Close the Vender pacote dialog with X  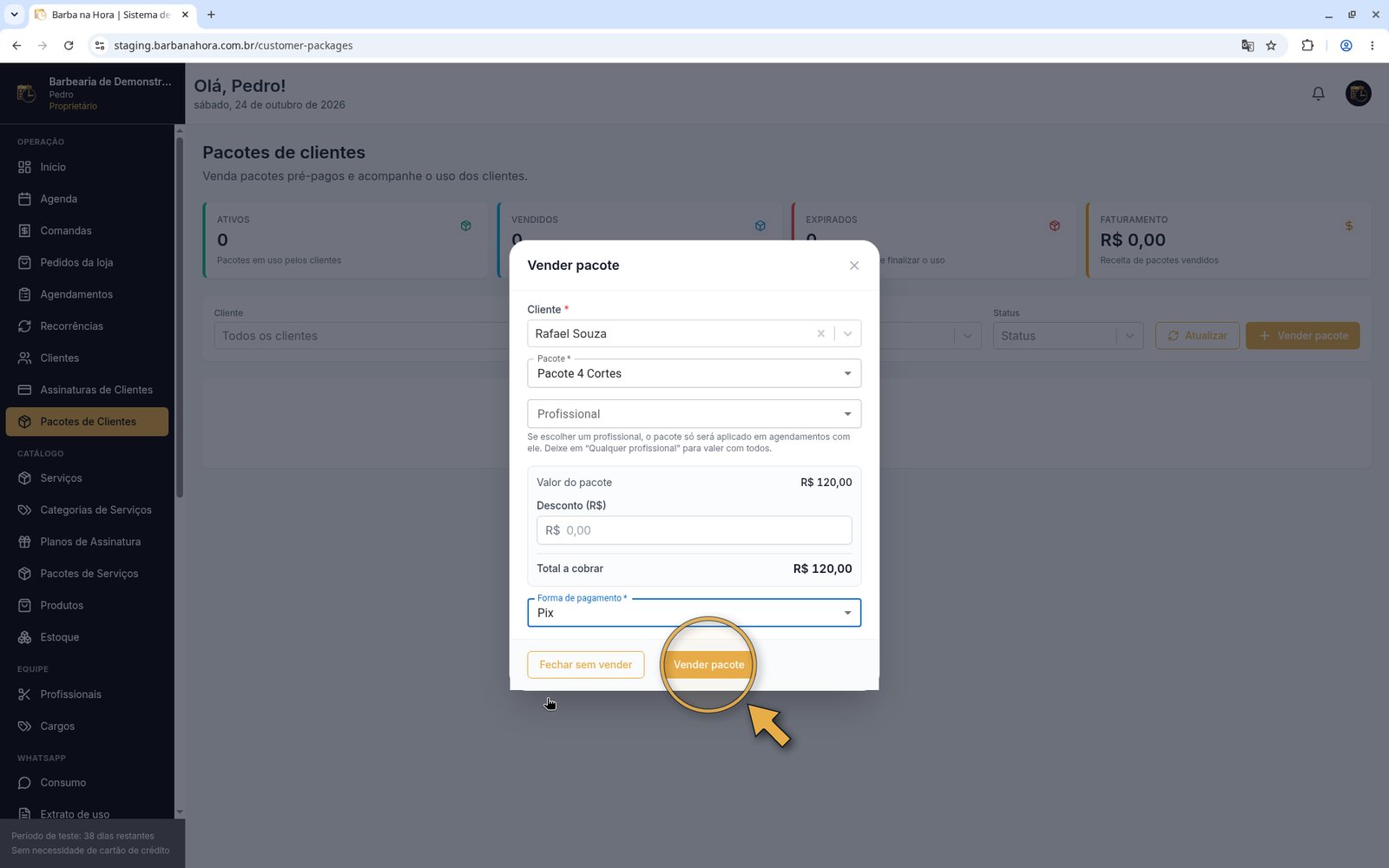pyautogui.click(x=854, y=266)
